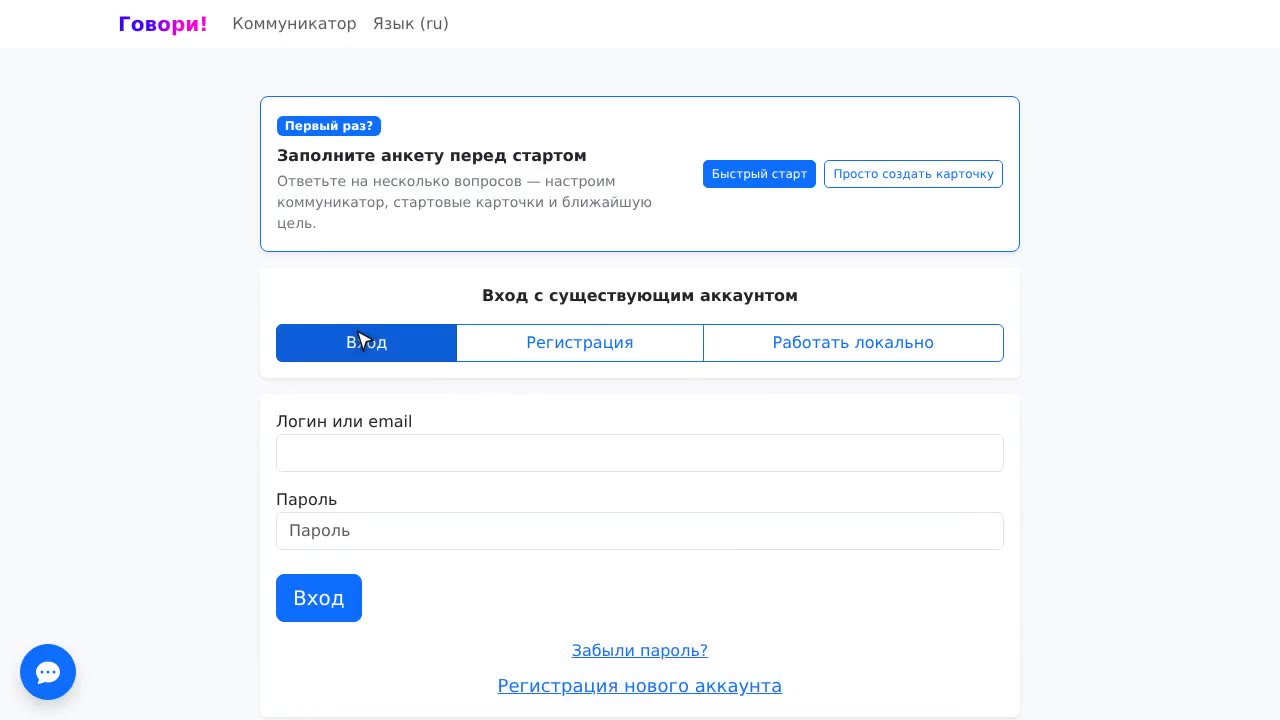The height and width of the screenshot is (720, 1280).
Task: Click Просто создать карточку button
Action: [x=913, y=174]
